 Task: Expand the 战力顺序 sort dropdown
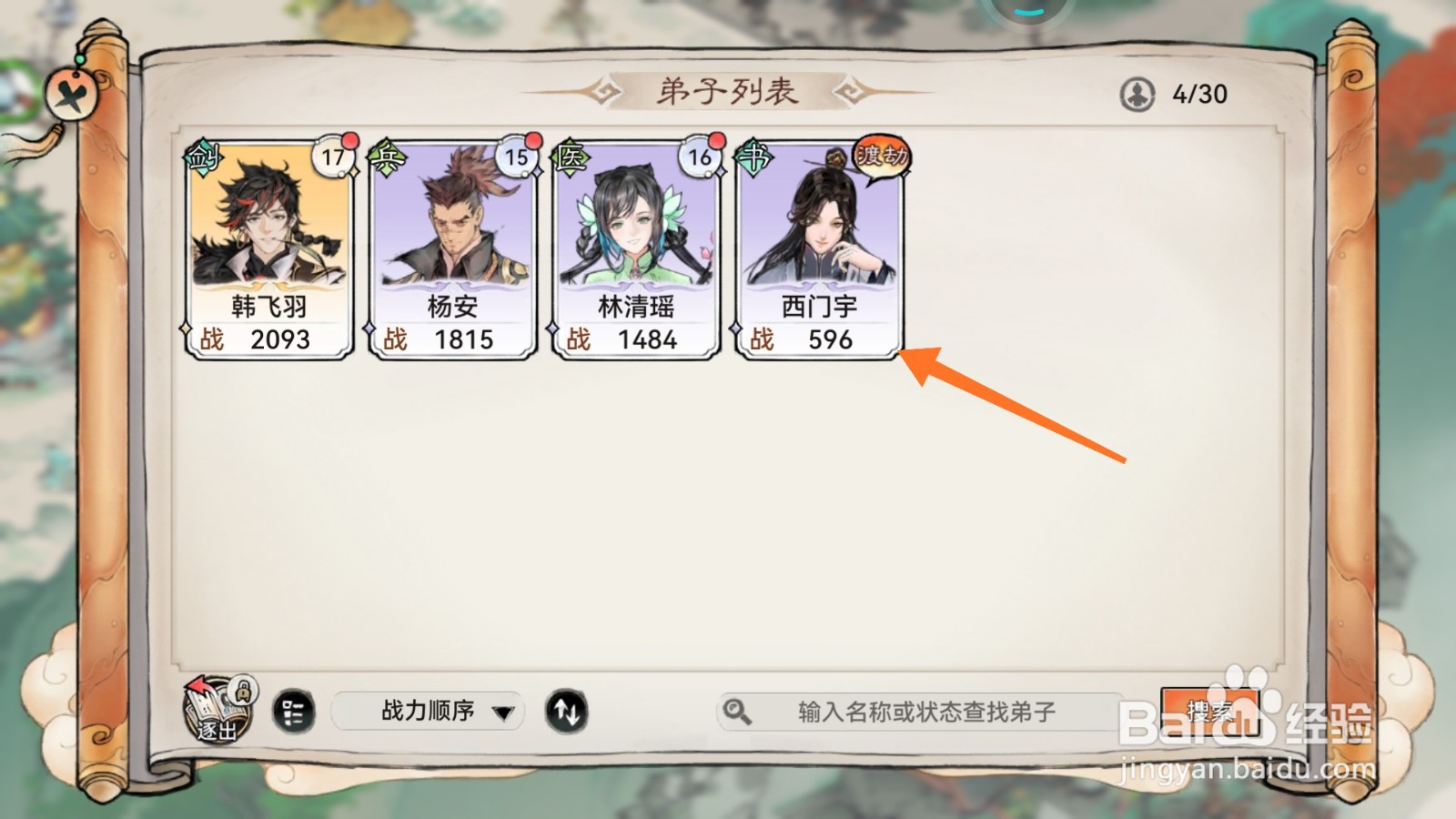tap(428, 711)
